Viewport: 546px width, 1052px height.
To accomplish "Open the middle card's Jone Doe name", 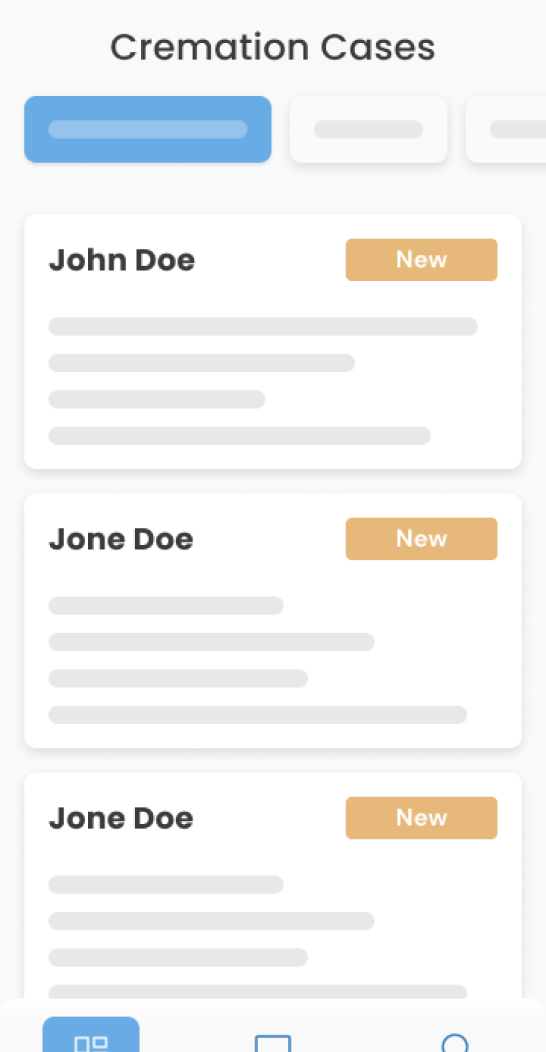I will pos(121,539).
